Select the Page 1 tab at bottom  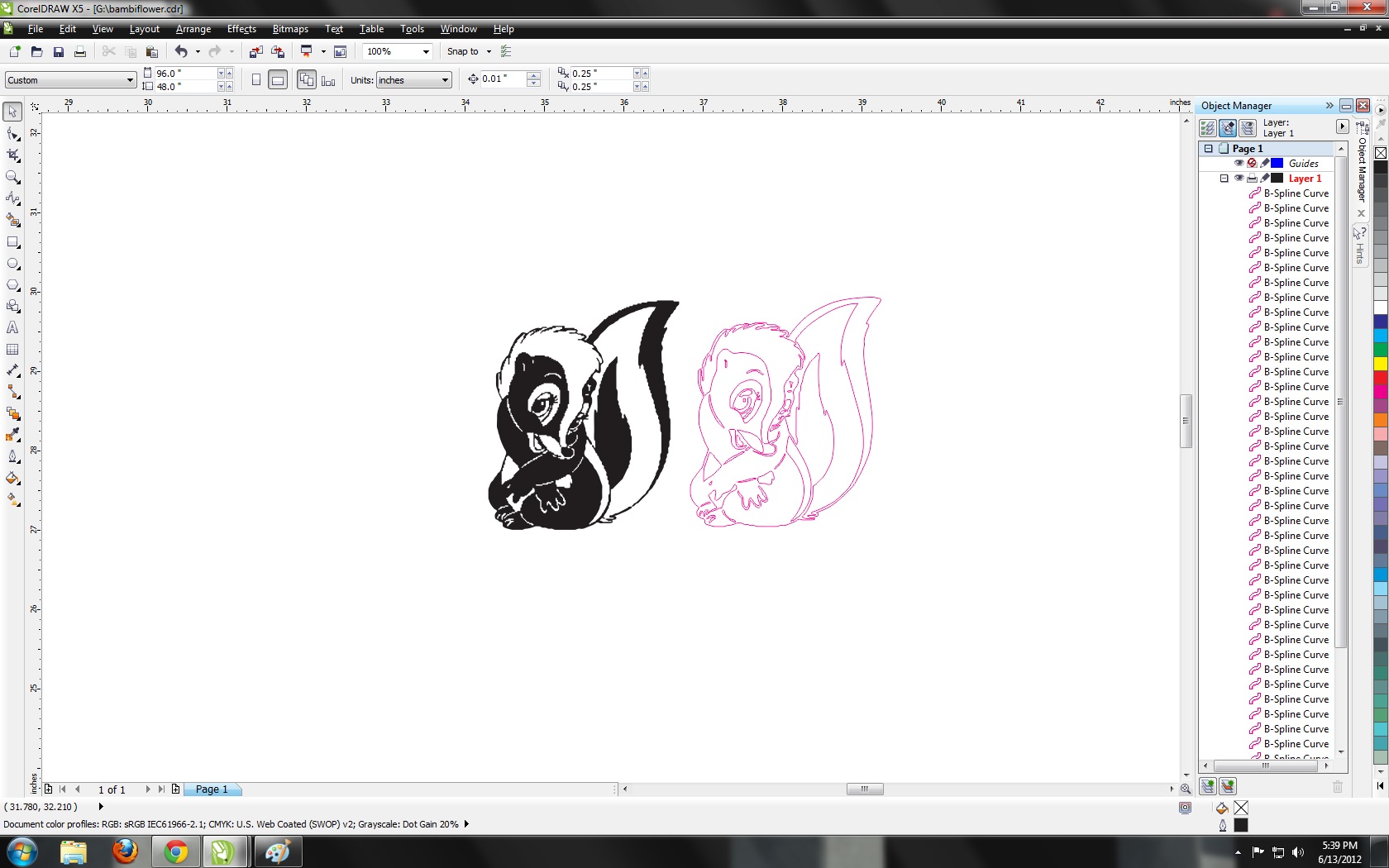(212, 789)
